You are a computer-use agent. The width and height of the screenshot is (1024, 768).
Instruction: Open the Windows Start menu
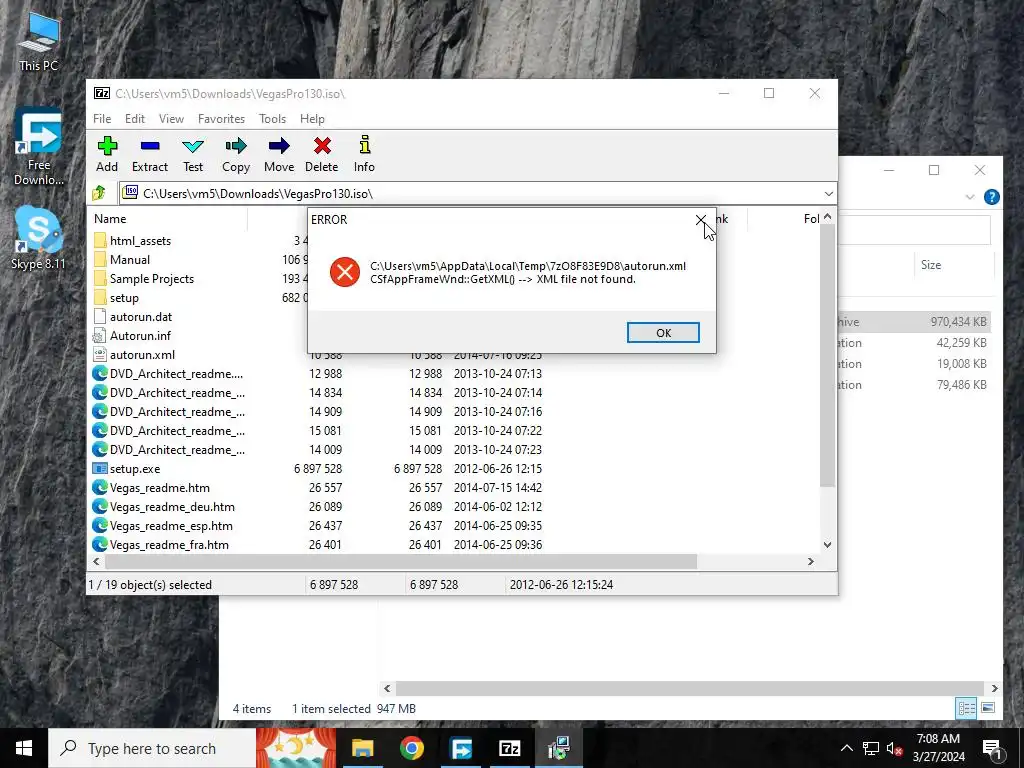tap(24, 748)
